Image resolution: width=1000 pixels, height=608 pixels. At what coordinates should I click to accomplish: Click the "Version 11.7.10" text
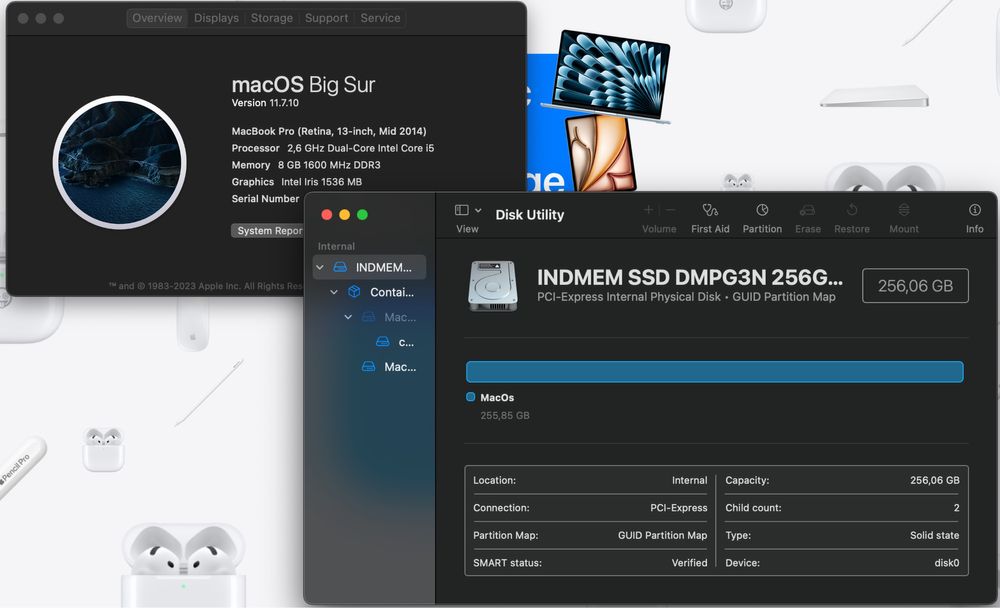[265, 103]
